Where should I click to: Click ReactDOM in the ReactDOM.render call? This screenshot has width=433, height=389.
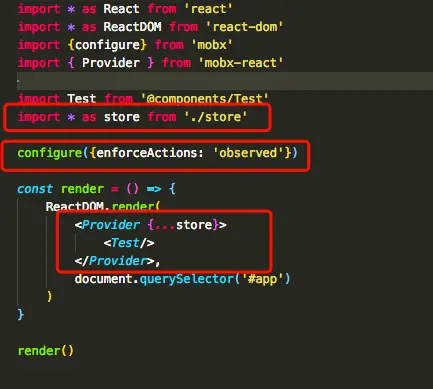tap(75, 207)
